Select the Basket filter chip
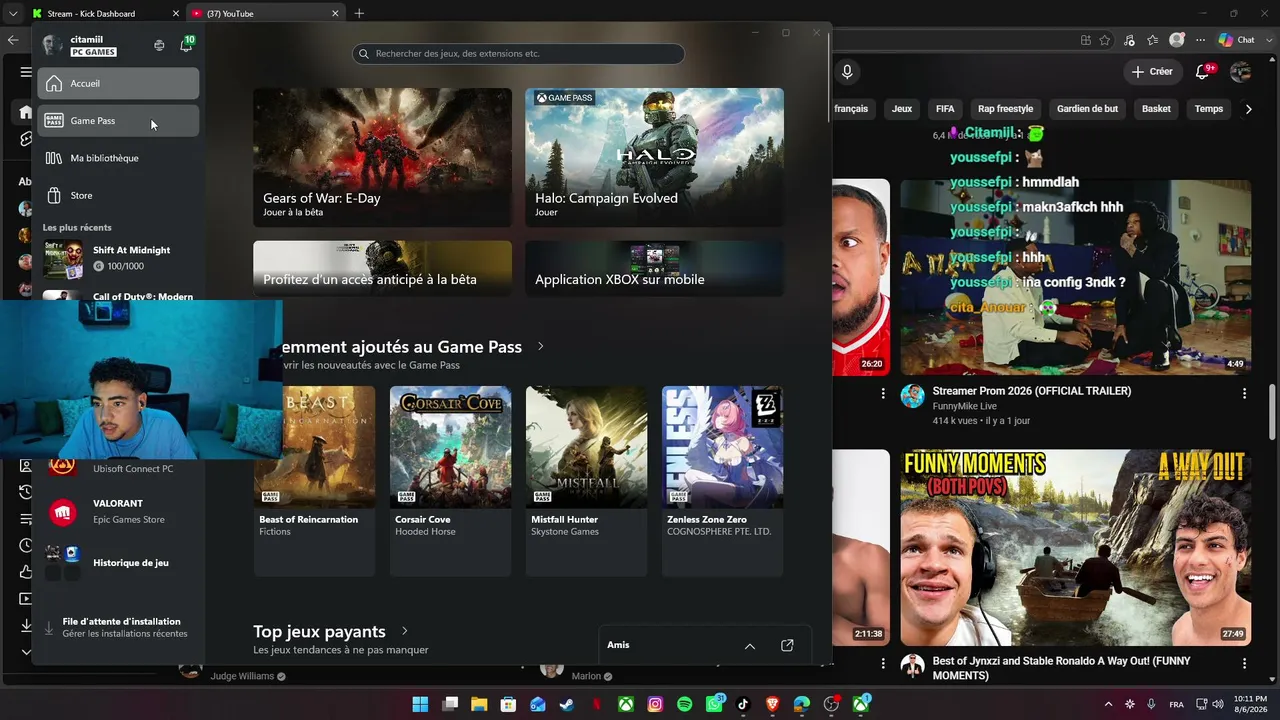Image resolution: width=1280 pixels, height=720 pixels. [1156, 109]
